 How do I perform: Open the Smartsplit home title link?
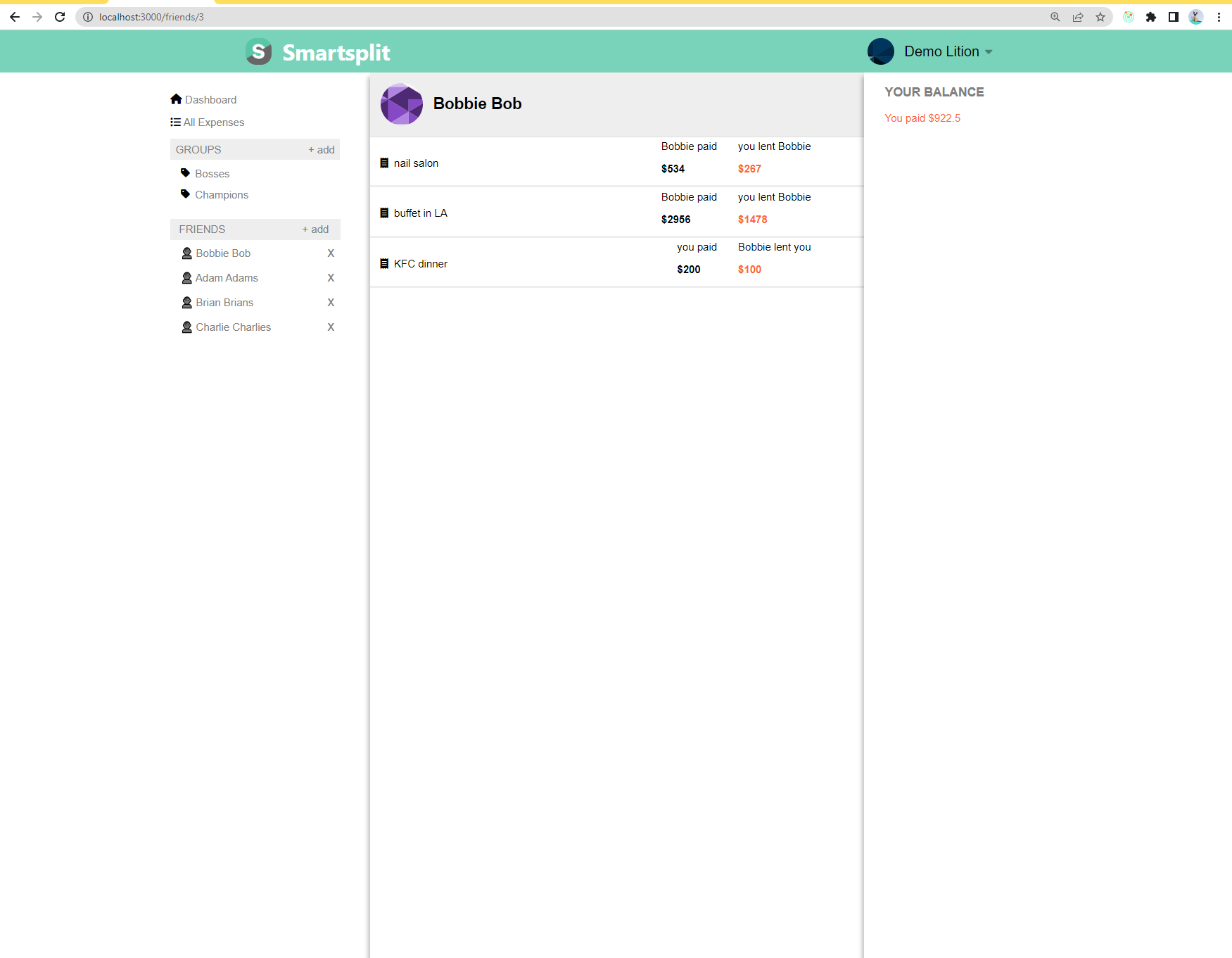pyautogui.click(x=336, y=52)
